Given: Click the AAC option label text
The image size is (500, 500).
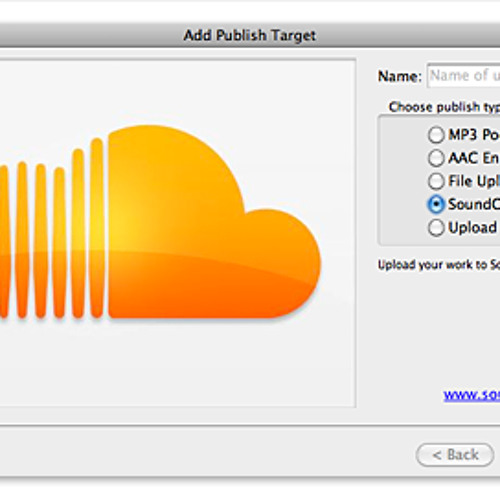Looking at the screenshot, I should coord(474,158).
